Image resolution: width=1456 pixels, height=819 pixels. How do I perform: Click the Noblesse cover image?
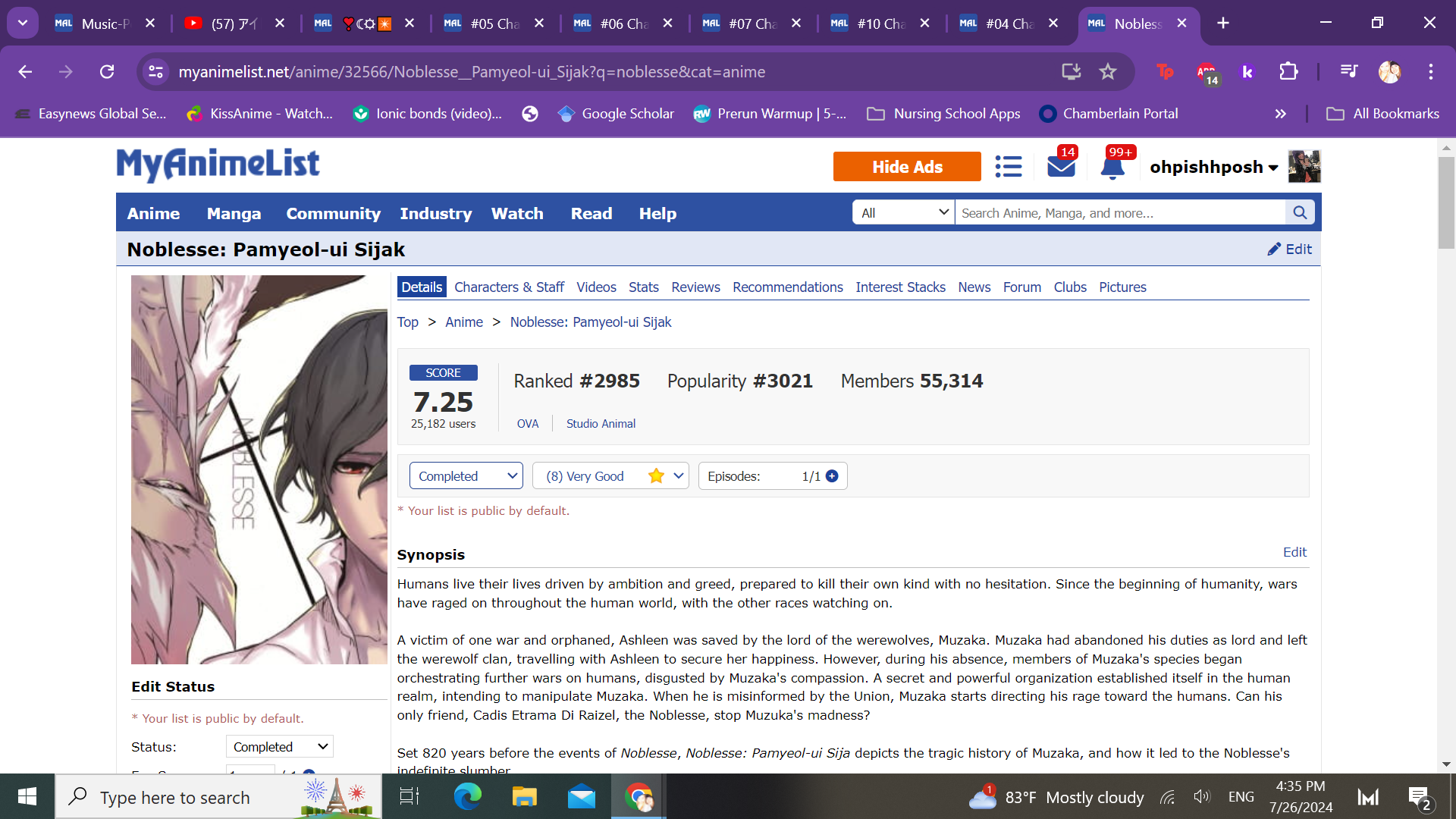click(259, 470)
